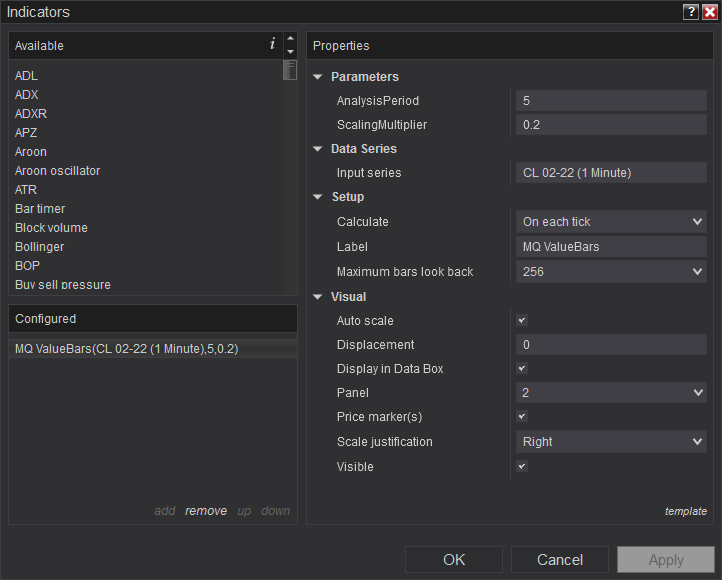
Task: Open the Scale justification dropdown
Action: coord(611,442)
